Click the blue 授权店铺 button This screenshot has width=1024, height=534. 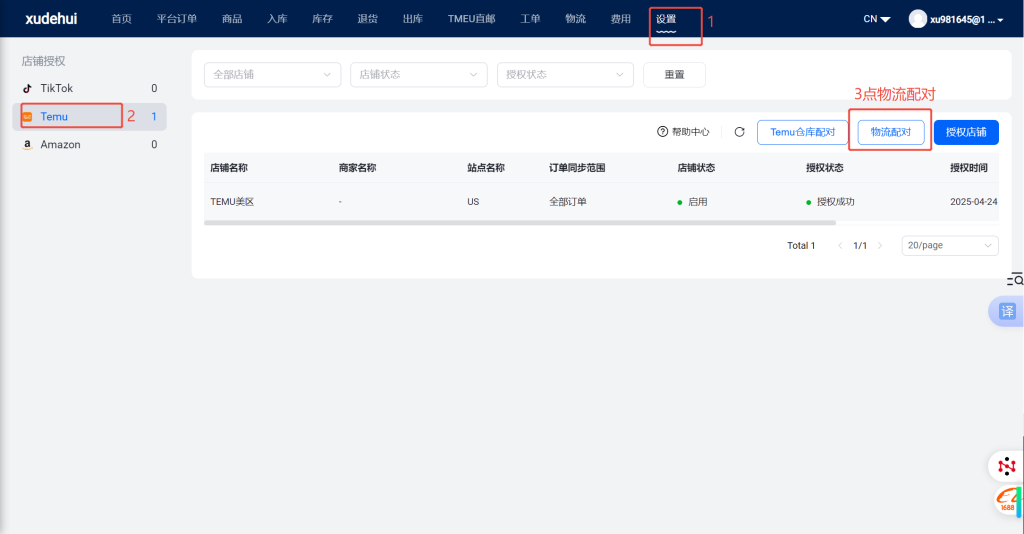pyautogui.click(x=966, y=132)
